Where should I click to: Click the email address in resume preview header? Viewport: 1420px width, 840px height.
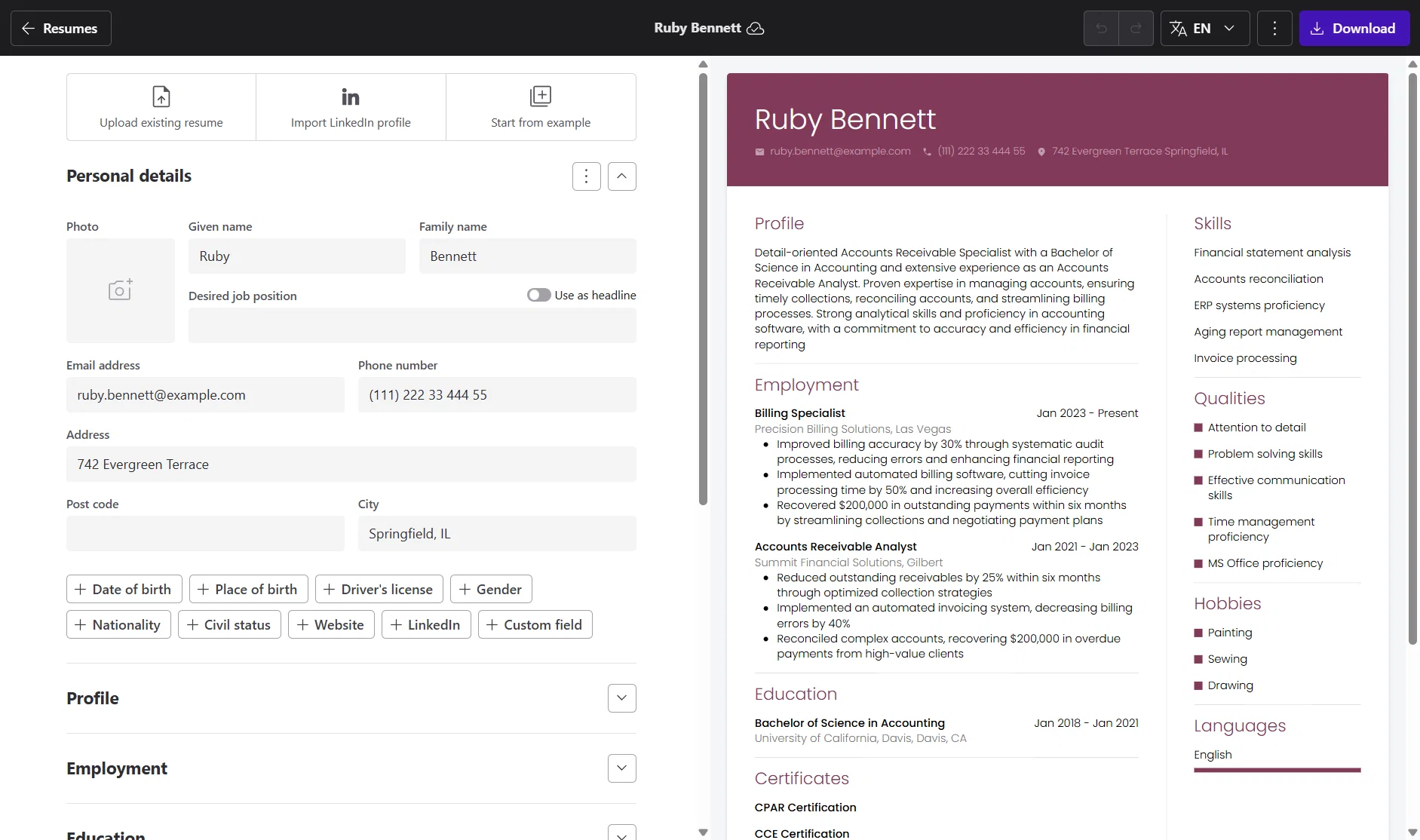tap(840, 151)
